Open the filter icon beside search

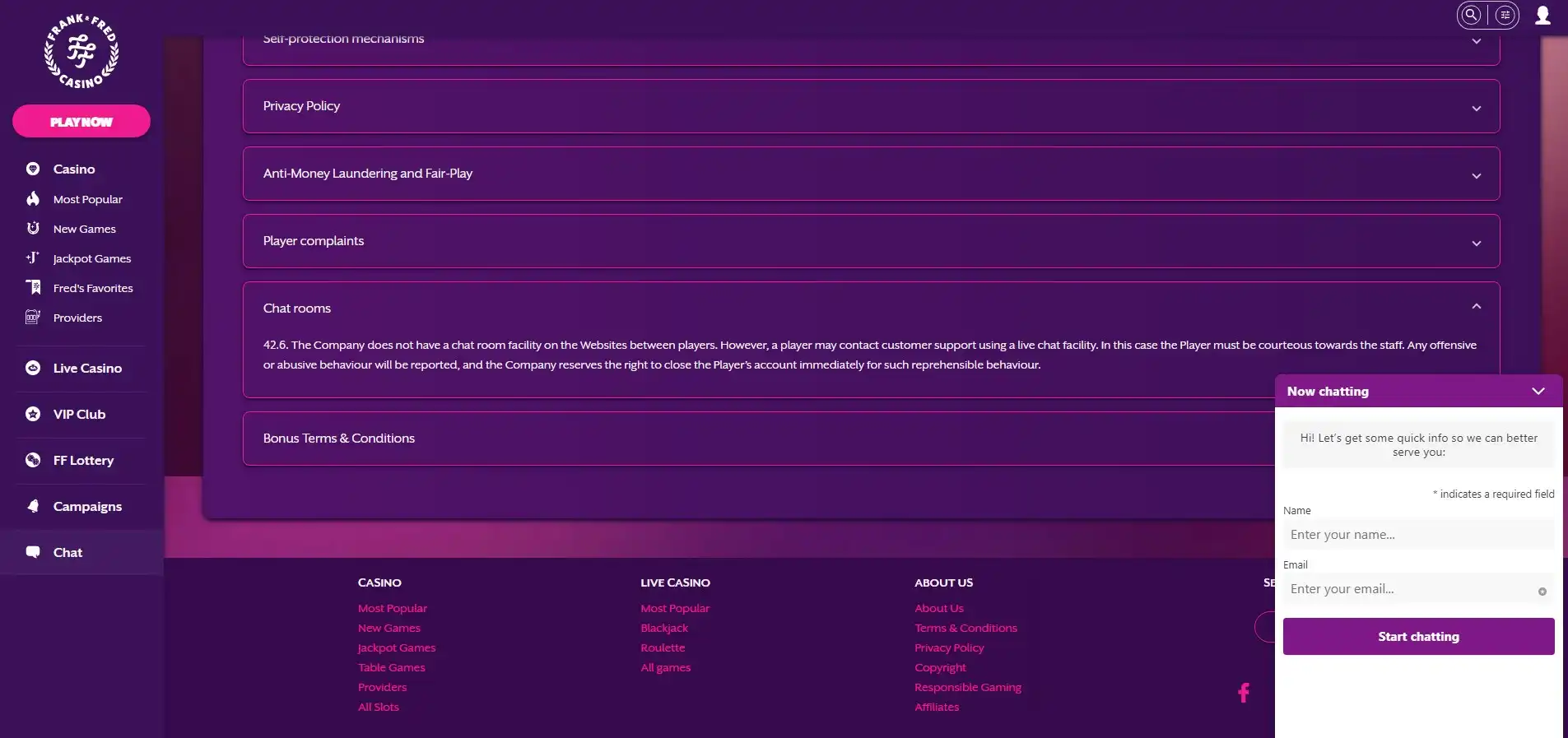point(1505,15)
